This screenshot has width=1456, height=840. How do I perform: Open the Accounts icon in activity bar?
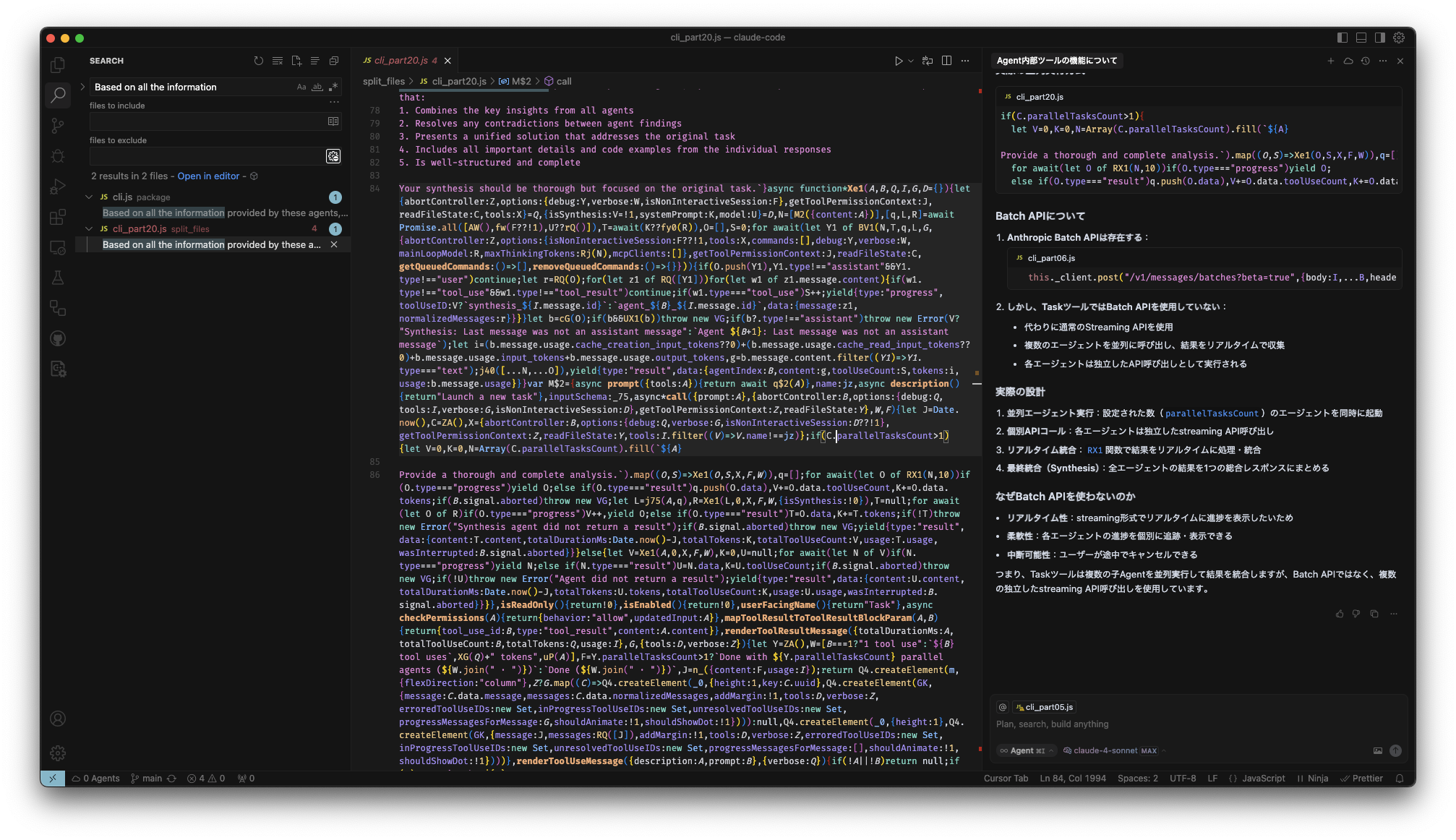(x=58, y=719)
